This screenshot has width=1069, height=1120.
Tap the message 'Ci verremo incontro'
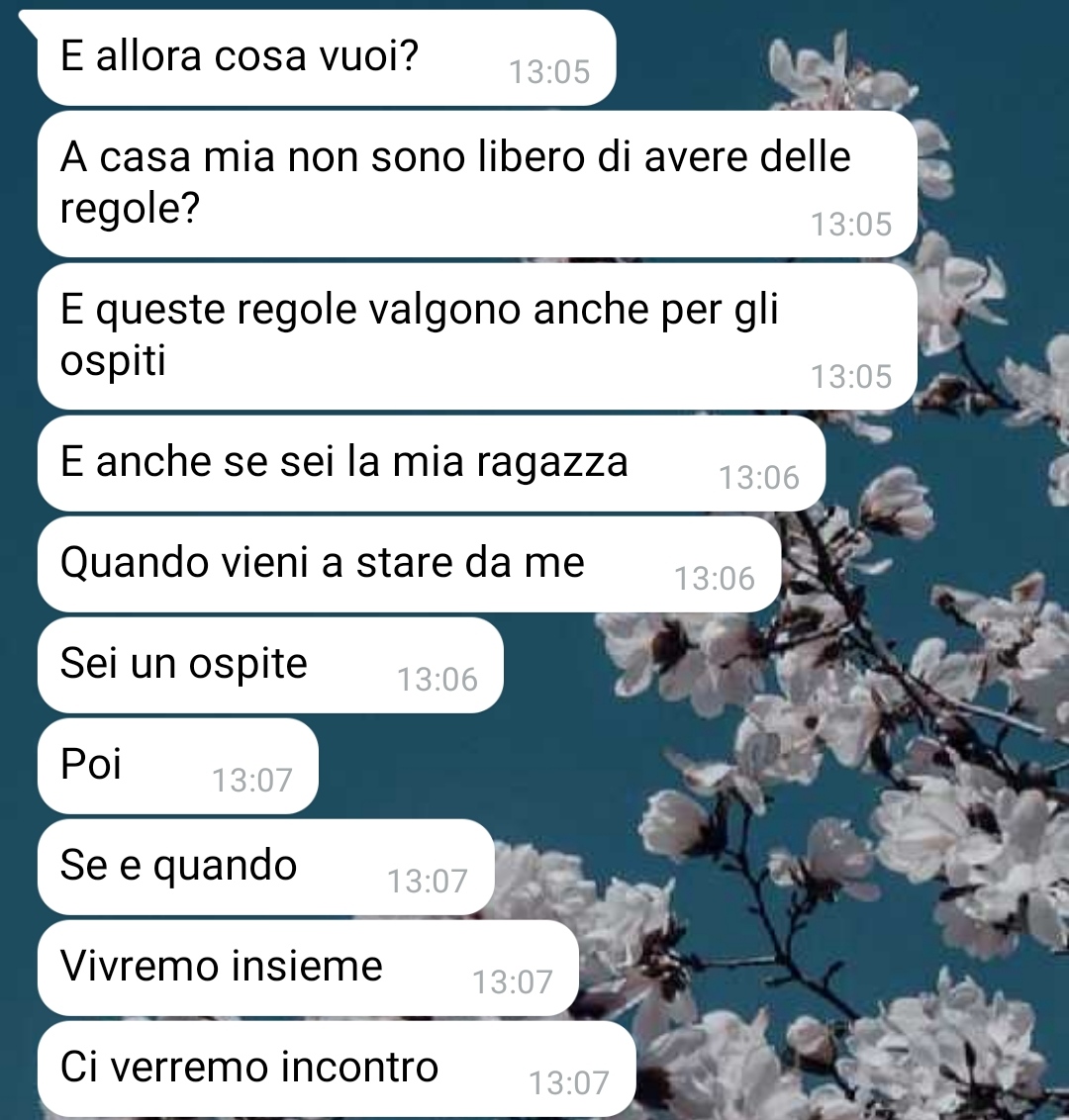coord(337,1069)
